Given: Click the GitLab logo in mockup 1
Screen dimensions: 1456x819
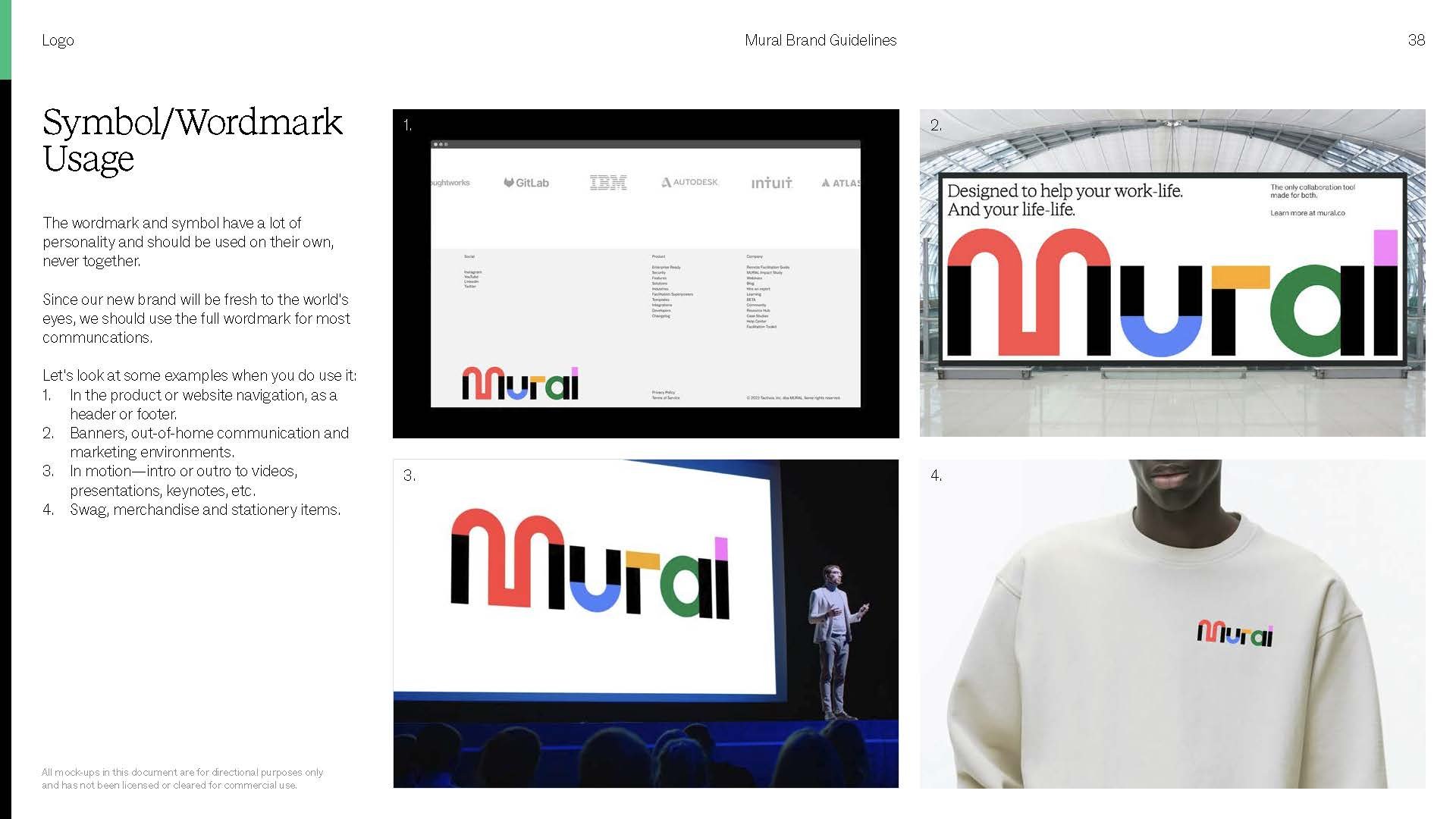Looking at the screenshot, I should coord(526,183).
